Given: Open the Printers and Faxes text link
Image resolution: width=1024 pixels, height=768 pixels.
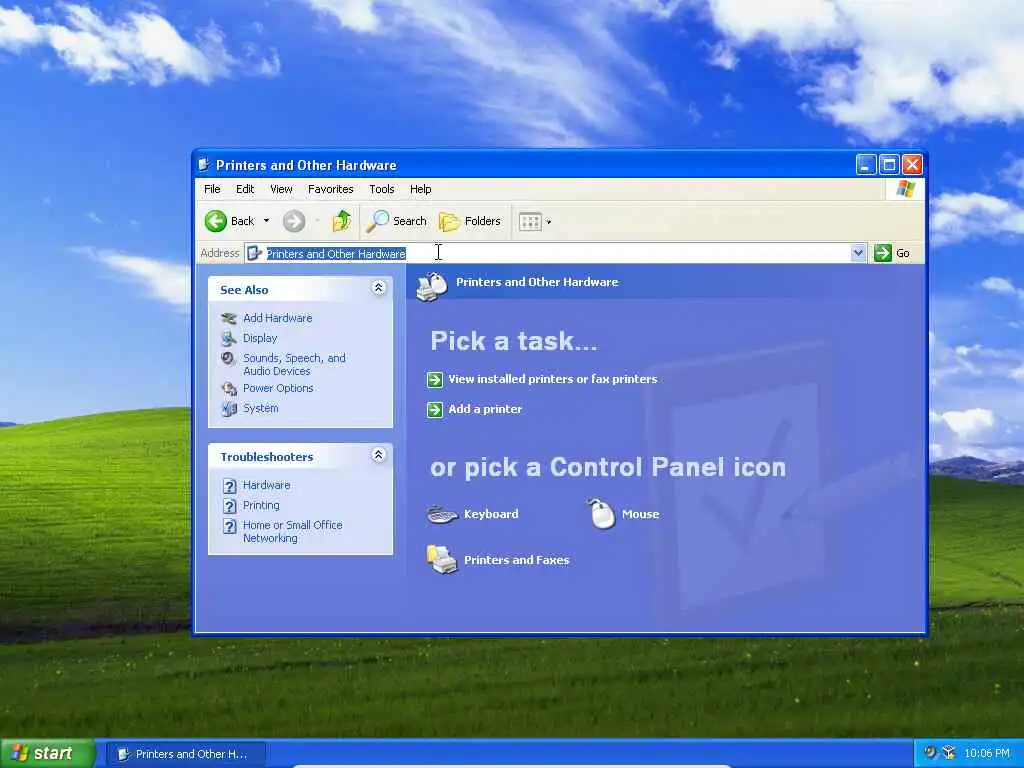Looking at the screenshot, I should [x=517, y=560].
